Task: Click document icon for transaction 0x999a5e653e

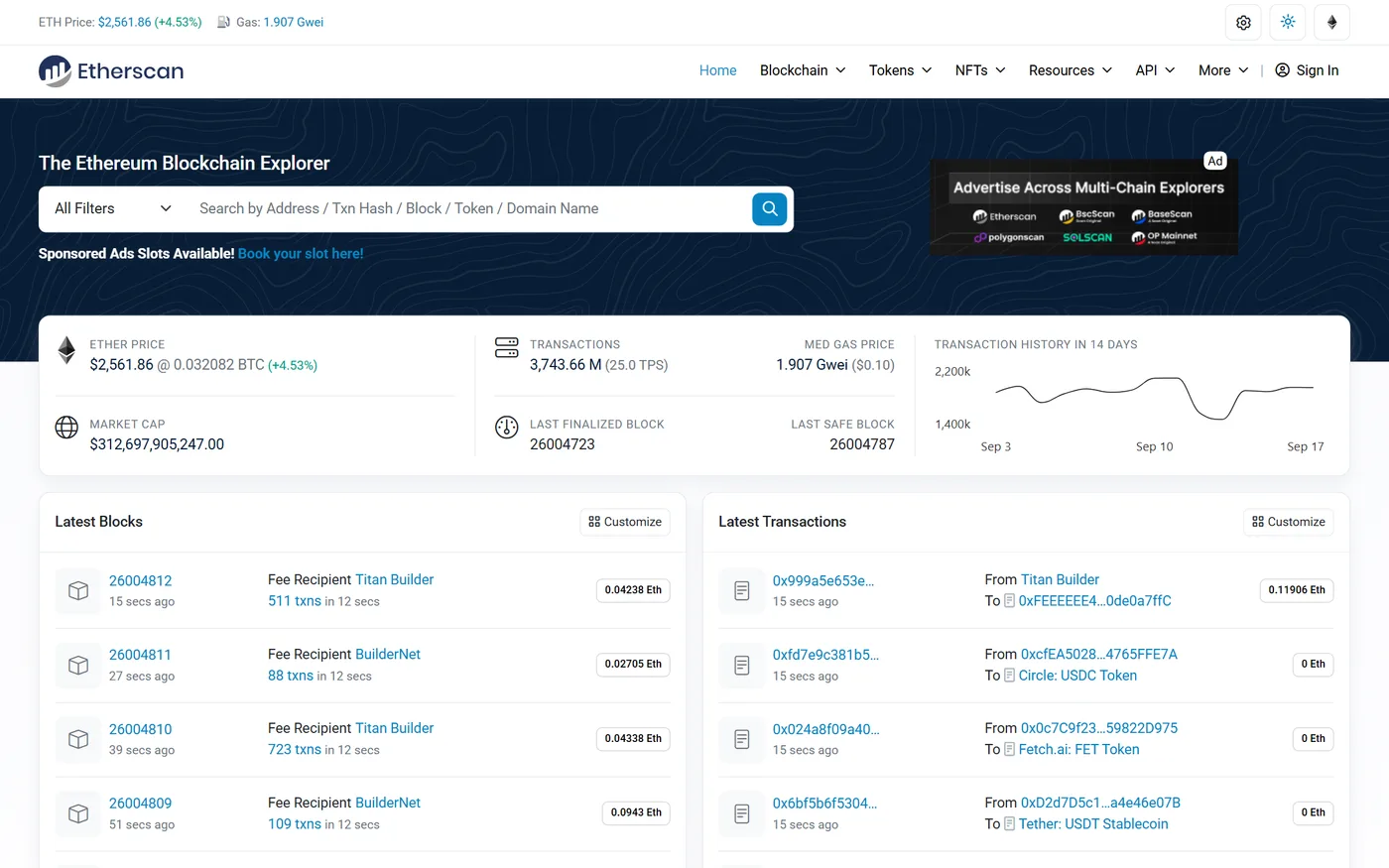Action: [x=742, y=590]
